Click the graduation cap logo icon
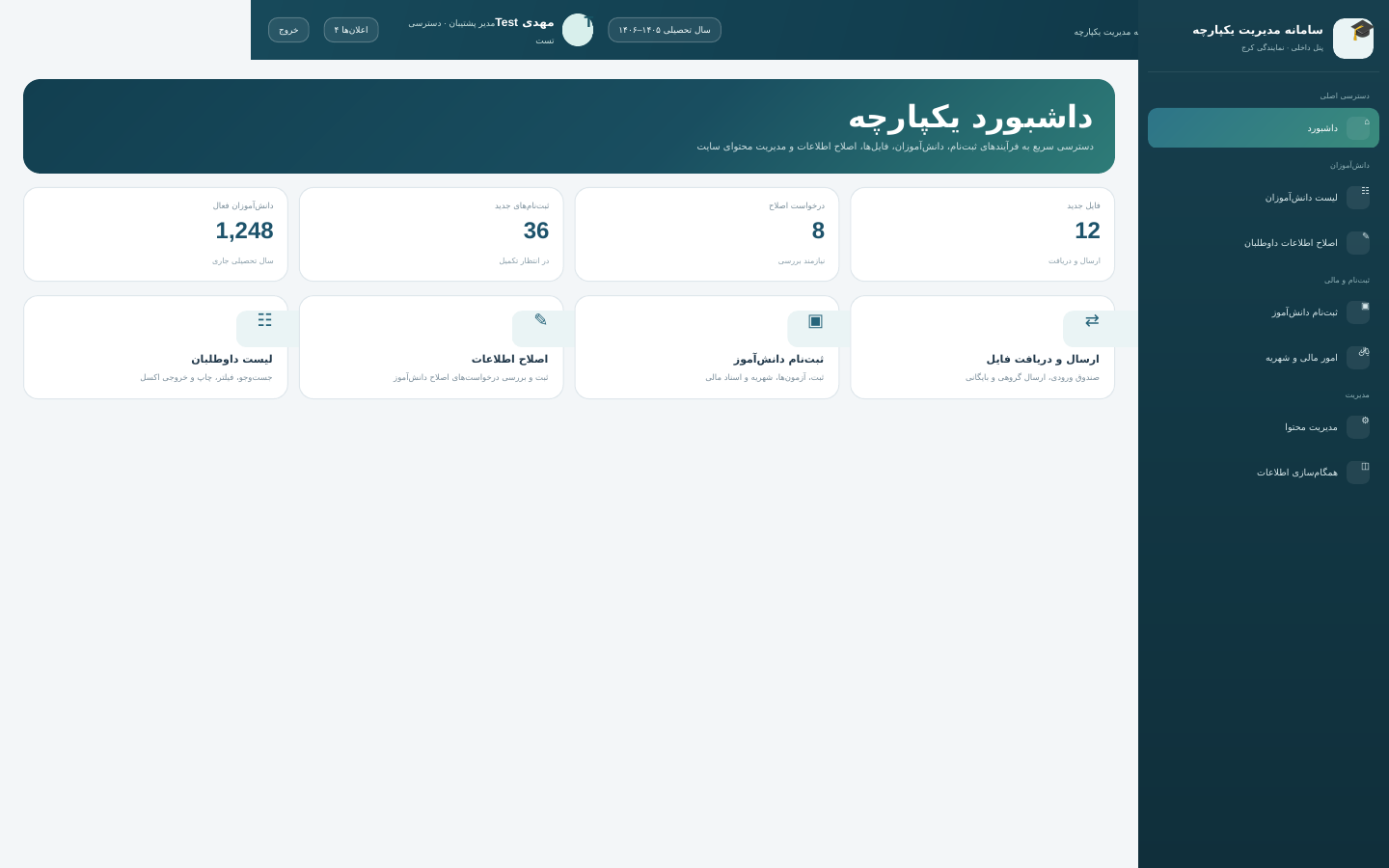1389x868 pixels. [x=1353, y=39]
